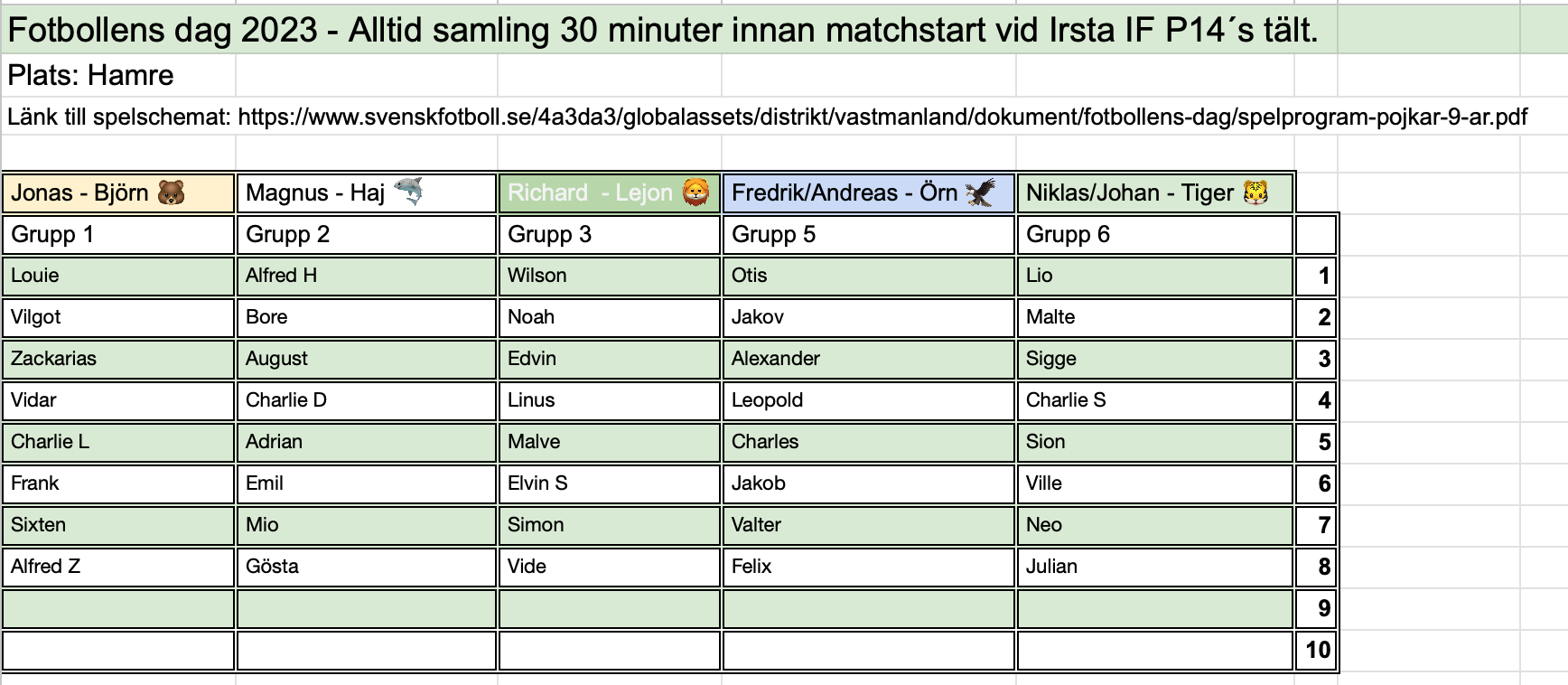Select the cell Plats: Hamre

[x=118, y=76]
